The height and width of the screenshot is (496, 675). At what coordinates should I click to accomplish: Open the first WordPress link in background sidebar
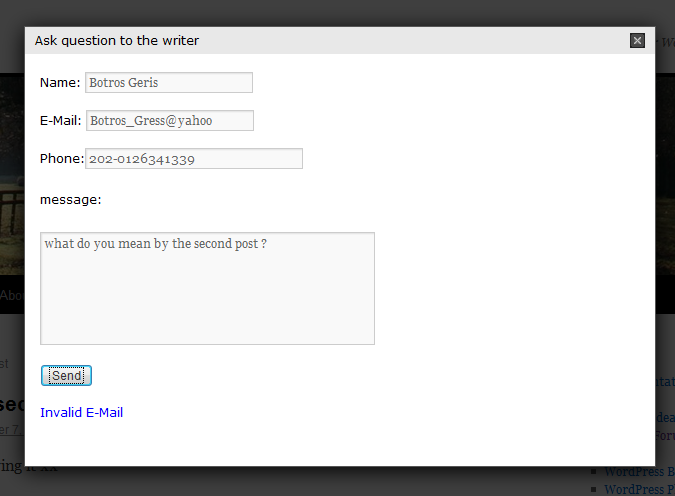point(639,471)
